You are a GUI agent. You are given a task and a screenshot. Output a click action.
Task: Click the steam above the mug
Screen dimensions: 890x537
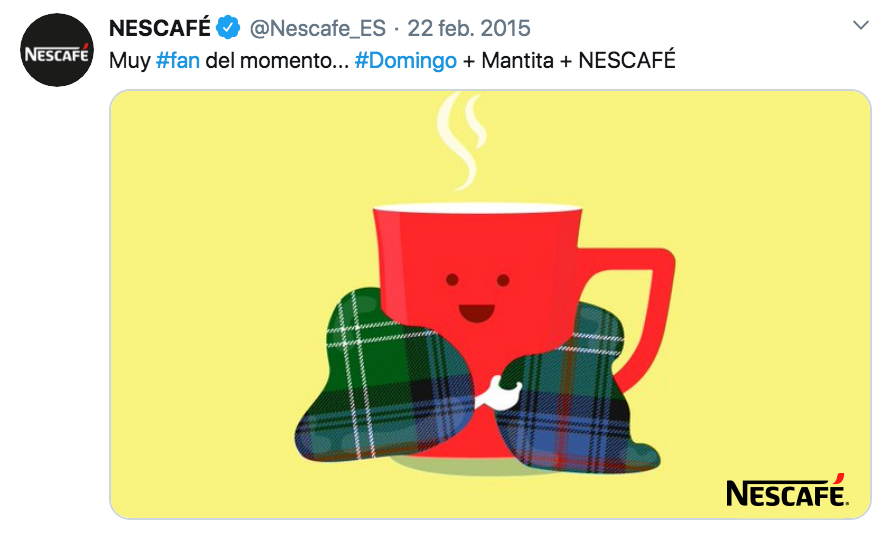(x=462, y=141)
